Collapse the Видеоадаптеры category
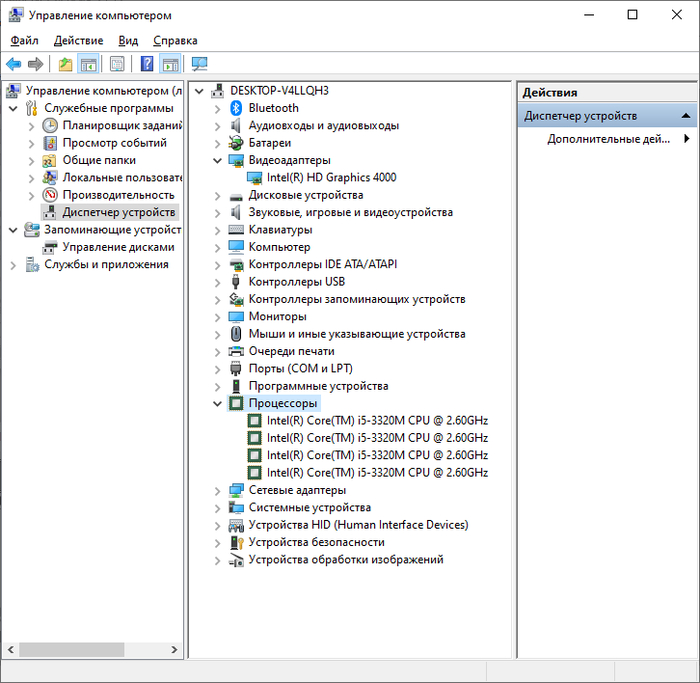Viewport: 700px width, 683px height. pos(218,160)
